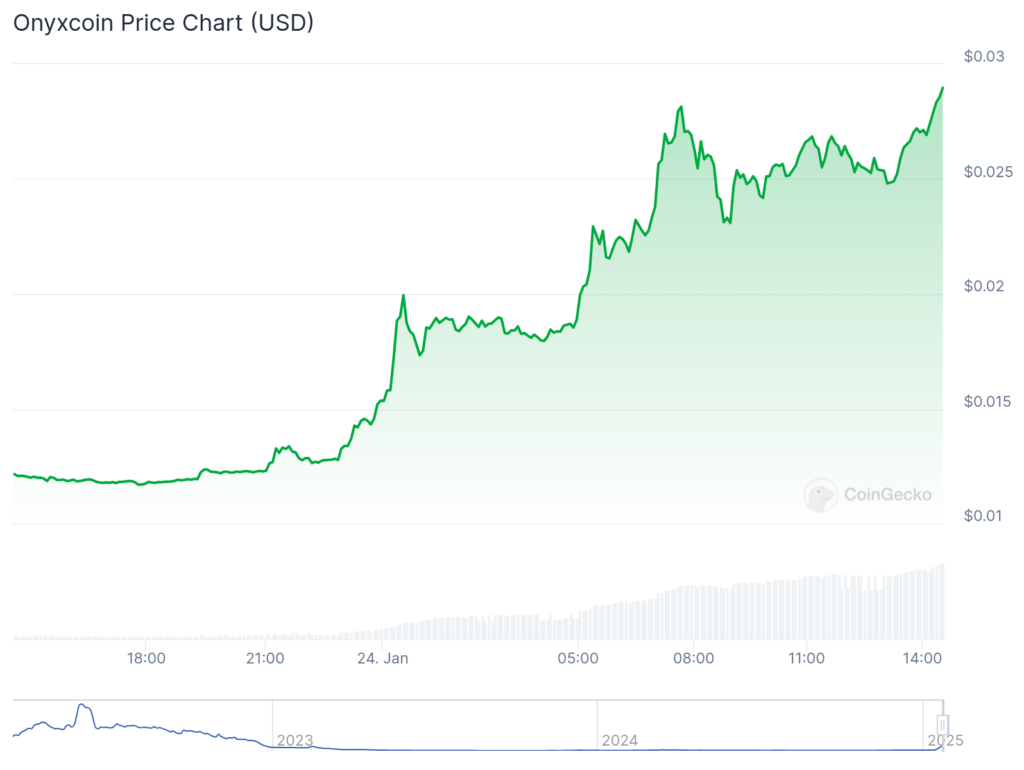Click the 14:00 time axis label
This screenshot has height=770, width=1024.
click(x=923, y=658)
